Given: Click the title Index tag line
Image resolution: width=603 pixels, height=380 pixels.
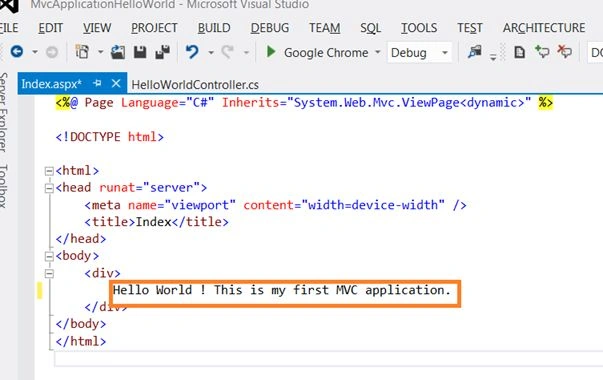Looking at the screenshot, I should click(156, 222).
